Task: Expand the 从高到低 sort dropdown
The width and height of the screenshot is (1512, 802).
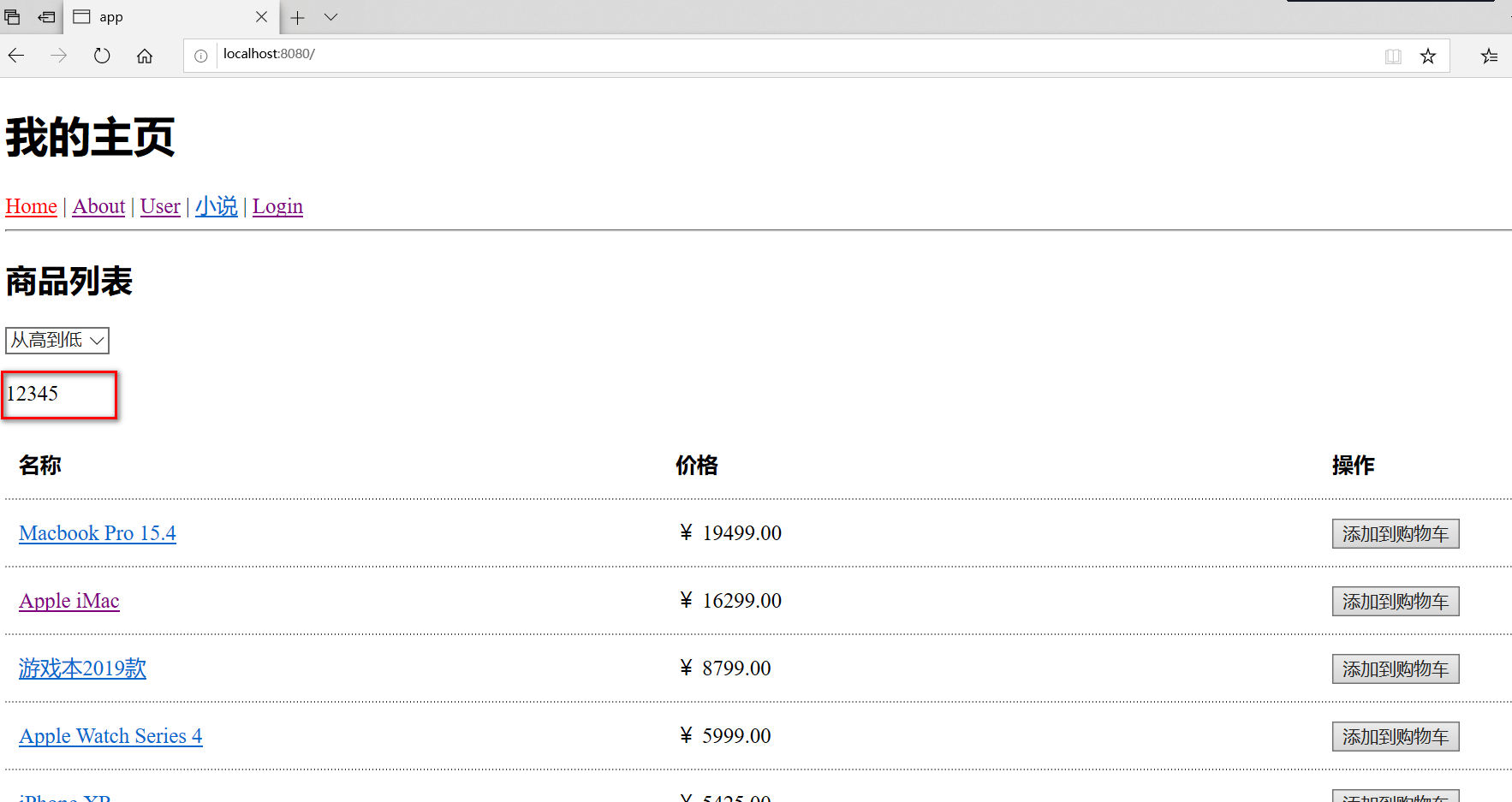Action: coord(57,341)
